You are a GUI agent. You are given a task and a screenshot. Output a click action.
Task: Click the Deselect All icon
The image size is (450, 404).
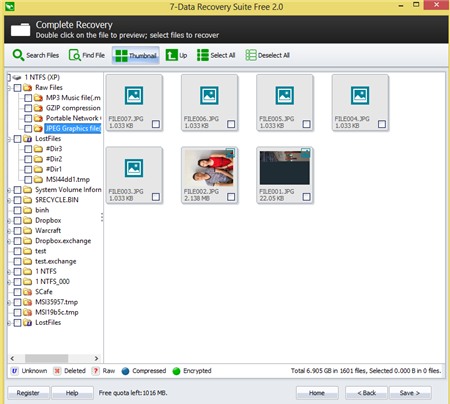coord(251,55)
